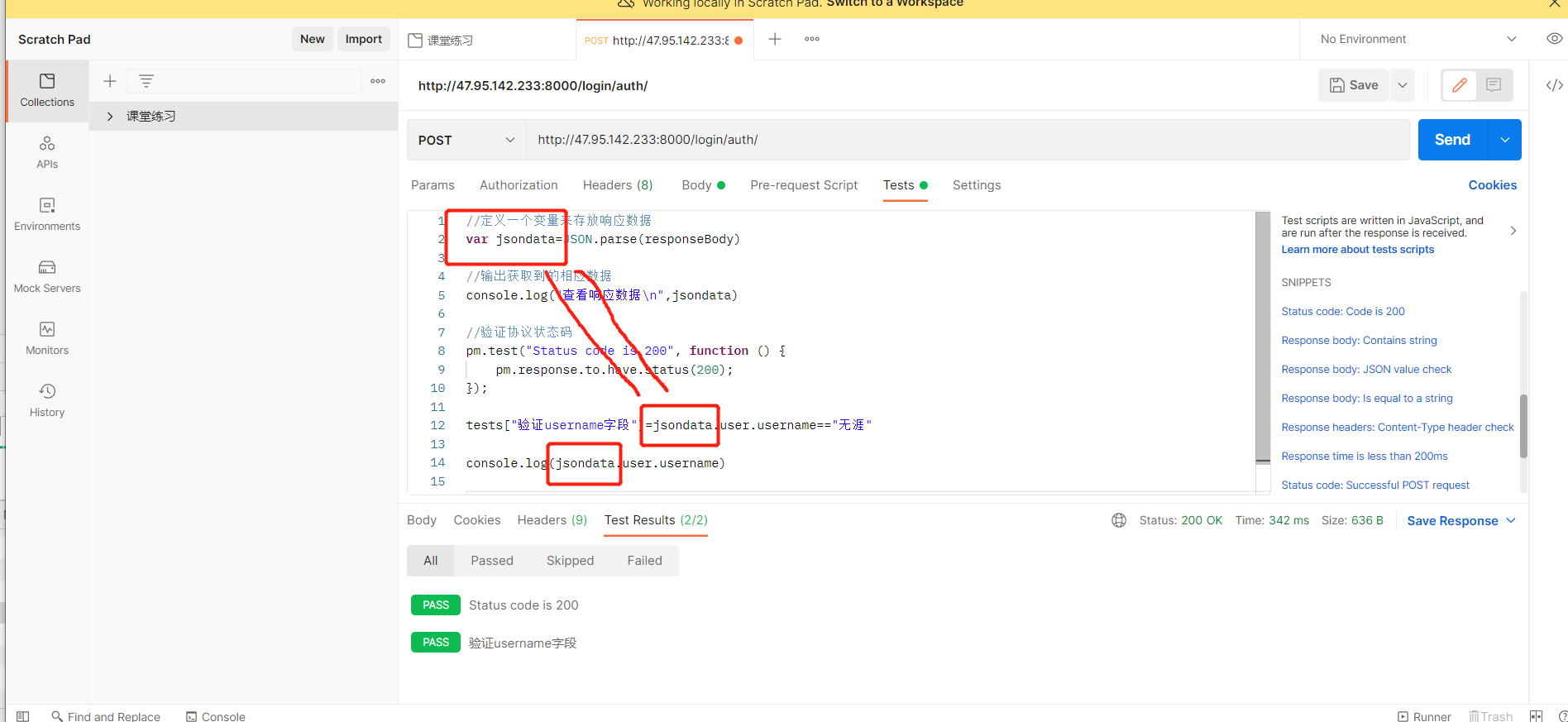Open the response Headers (9) tab
Viewport: 1568px width, 722px height.
tap(552, 520)
